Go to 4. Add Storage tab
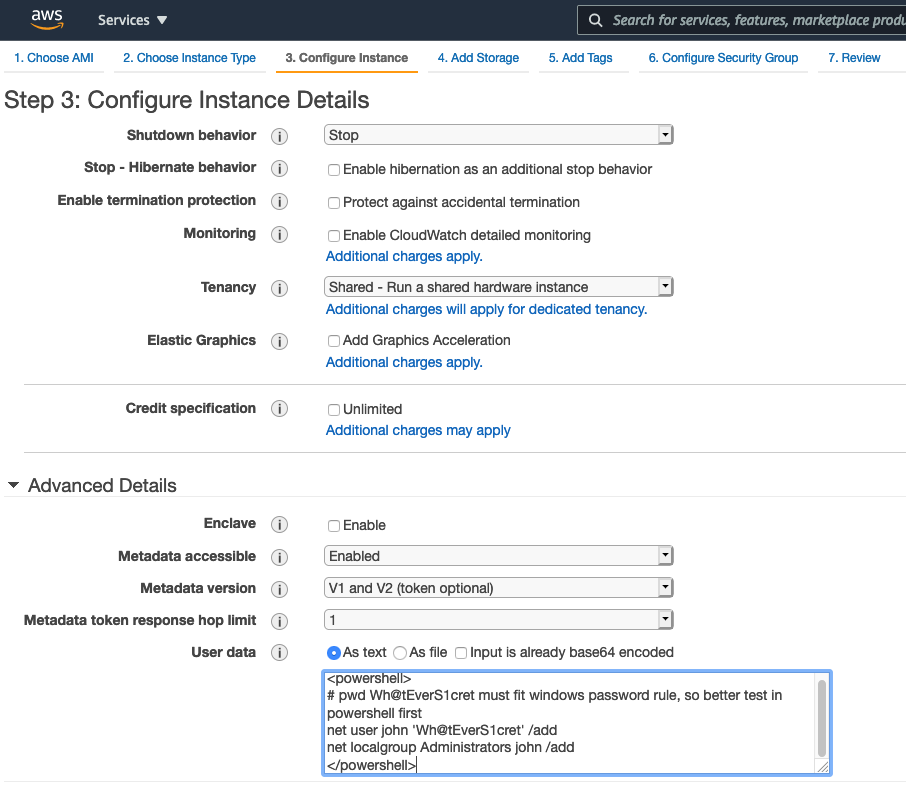Viewport: 906px width, 799px height. pos(478,58)
